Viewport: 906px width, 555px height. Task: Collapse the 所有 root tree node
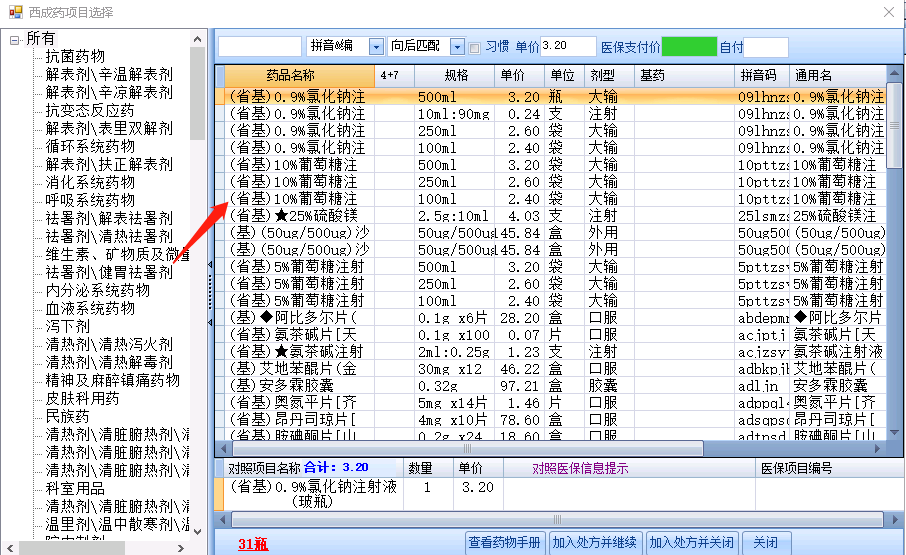click(14, 40)
